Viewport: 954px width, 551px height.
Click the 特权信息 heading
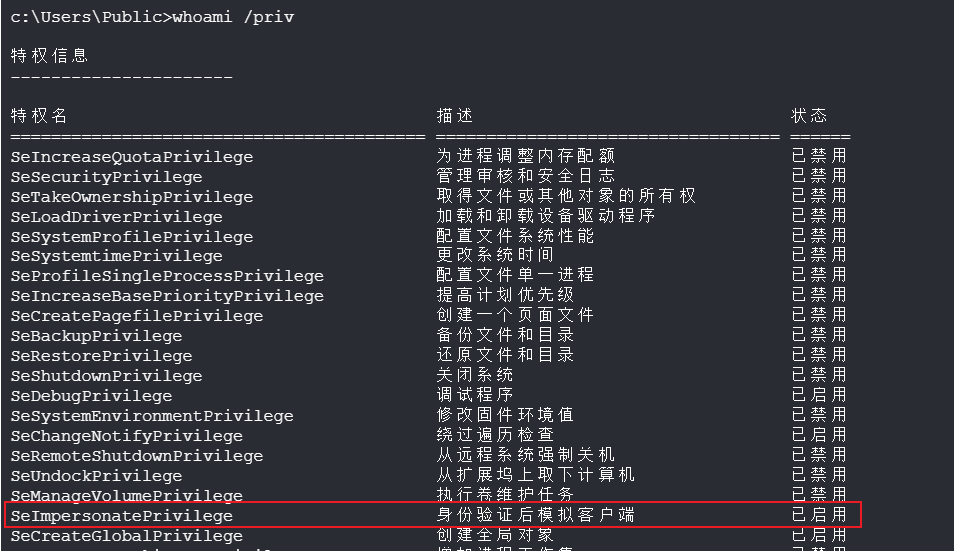[x=49, y=56]
